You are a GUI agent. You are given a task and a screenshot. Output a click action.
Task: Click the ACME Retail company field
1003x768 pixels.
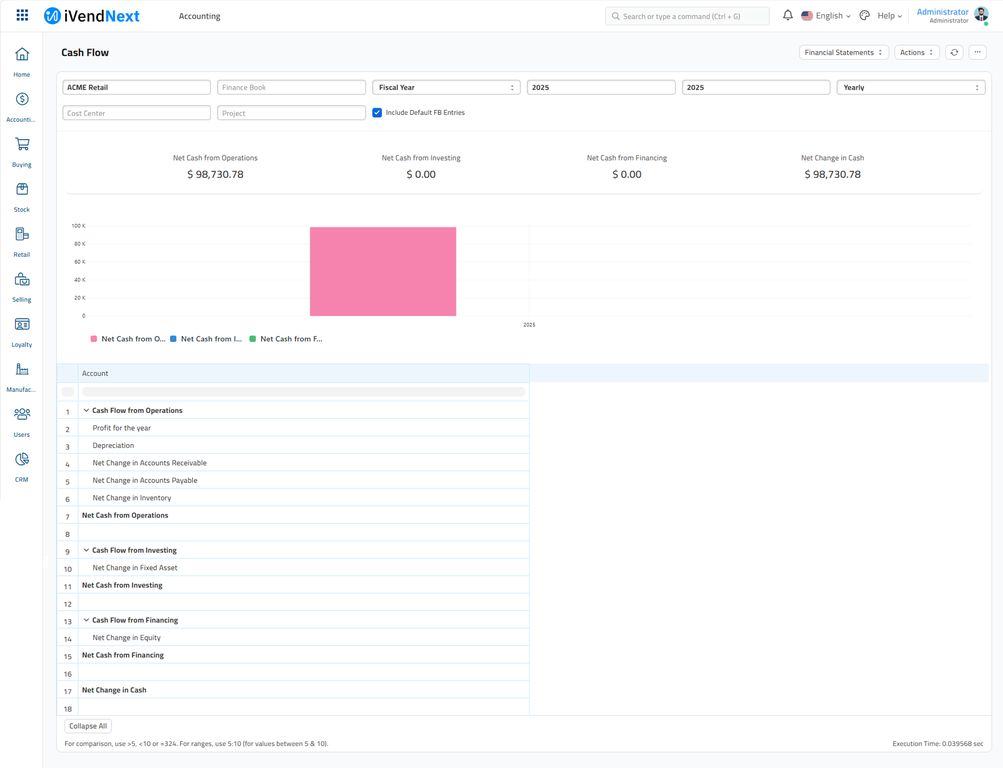tap(136, 88)
